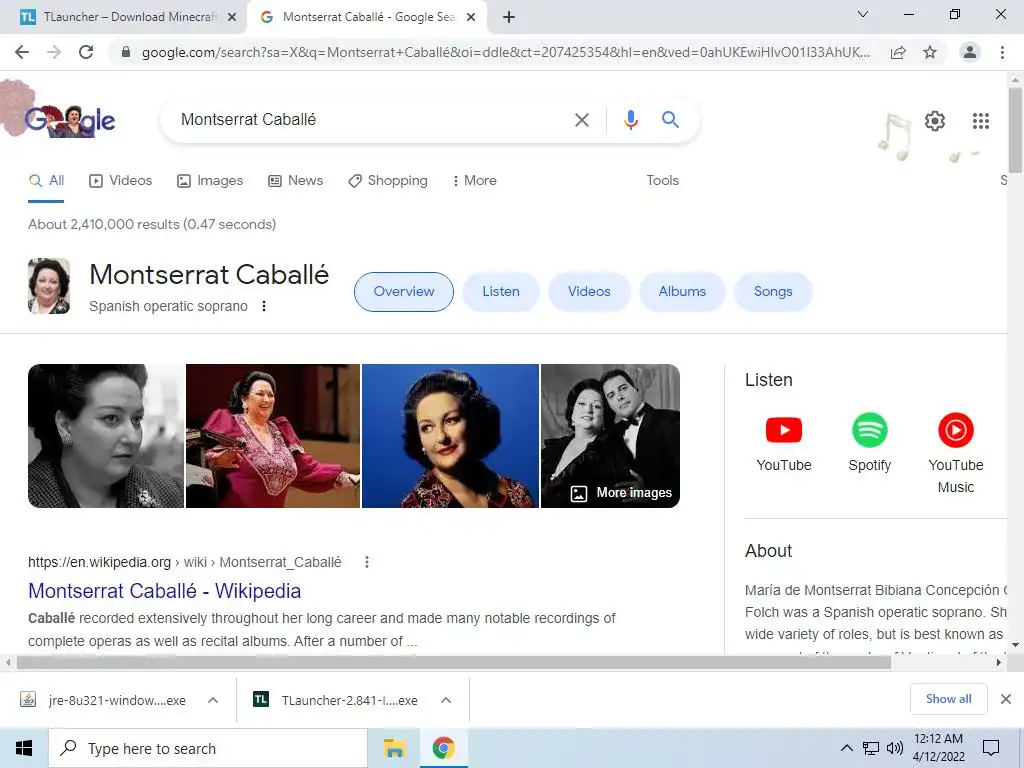The width and height of the screenshot is (1024, 768).
Task: Click Show all downloads button
Action: pyautogui.click(x=948, y=699)
